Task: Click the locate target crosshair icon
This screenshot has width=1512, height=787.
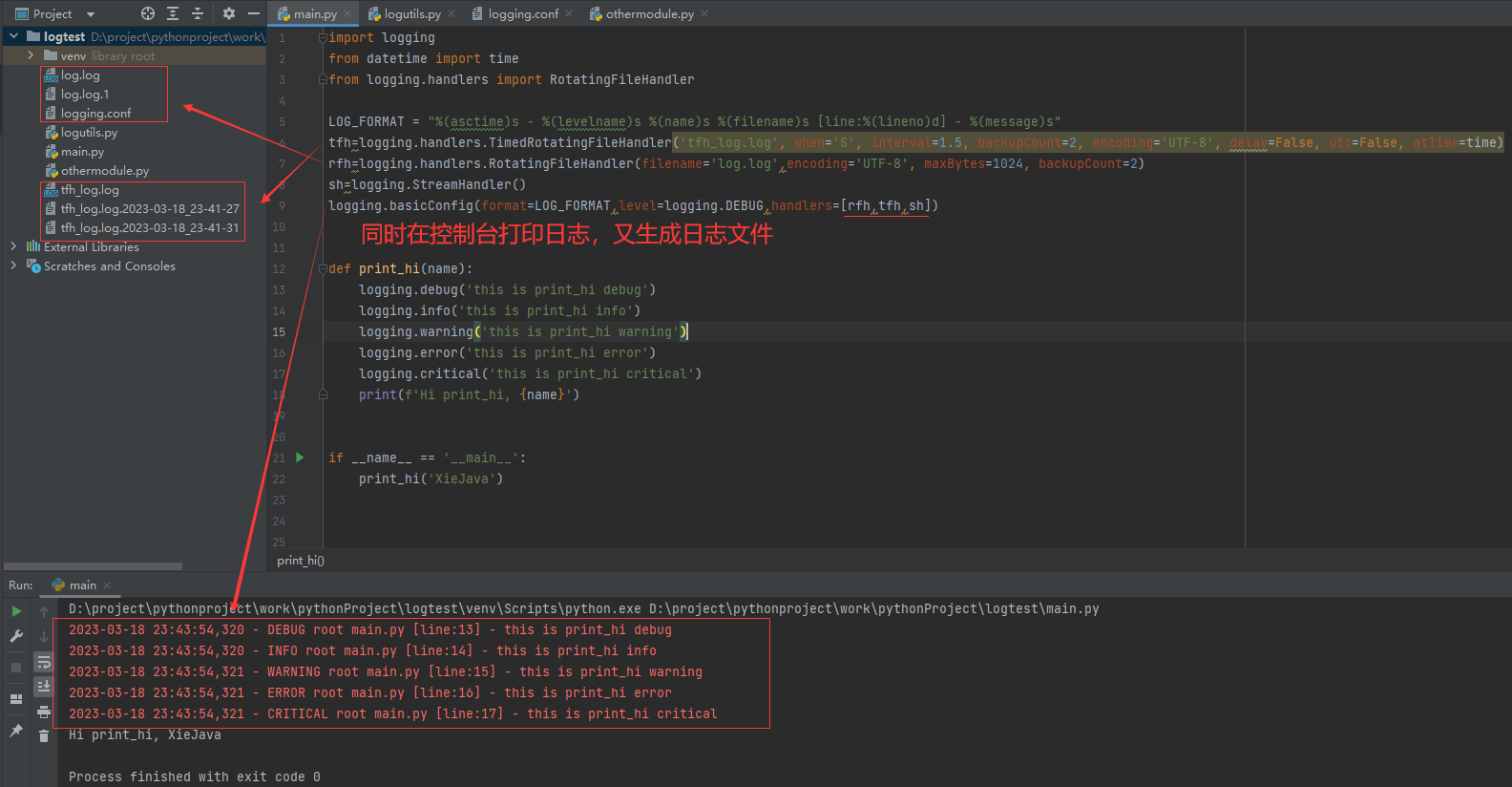Action: click(x=148, y=13)
